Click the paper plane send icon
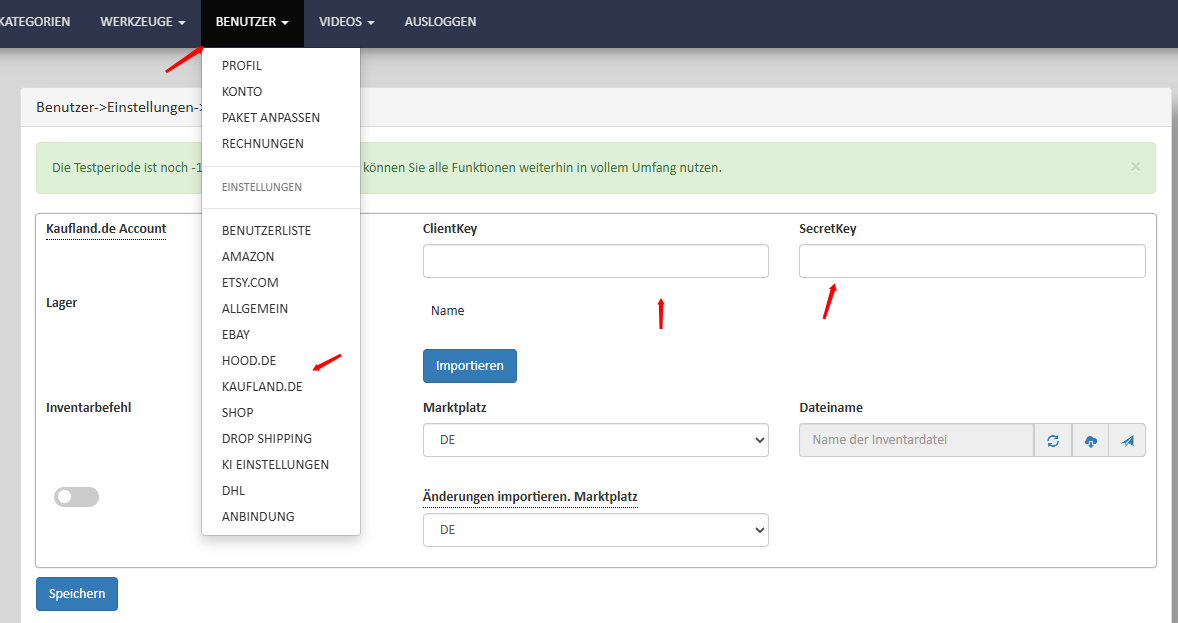1178x623 pixels. [x=1127, y=441]
